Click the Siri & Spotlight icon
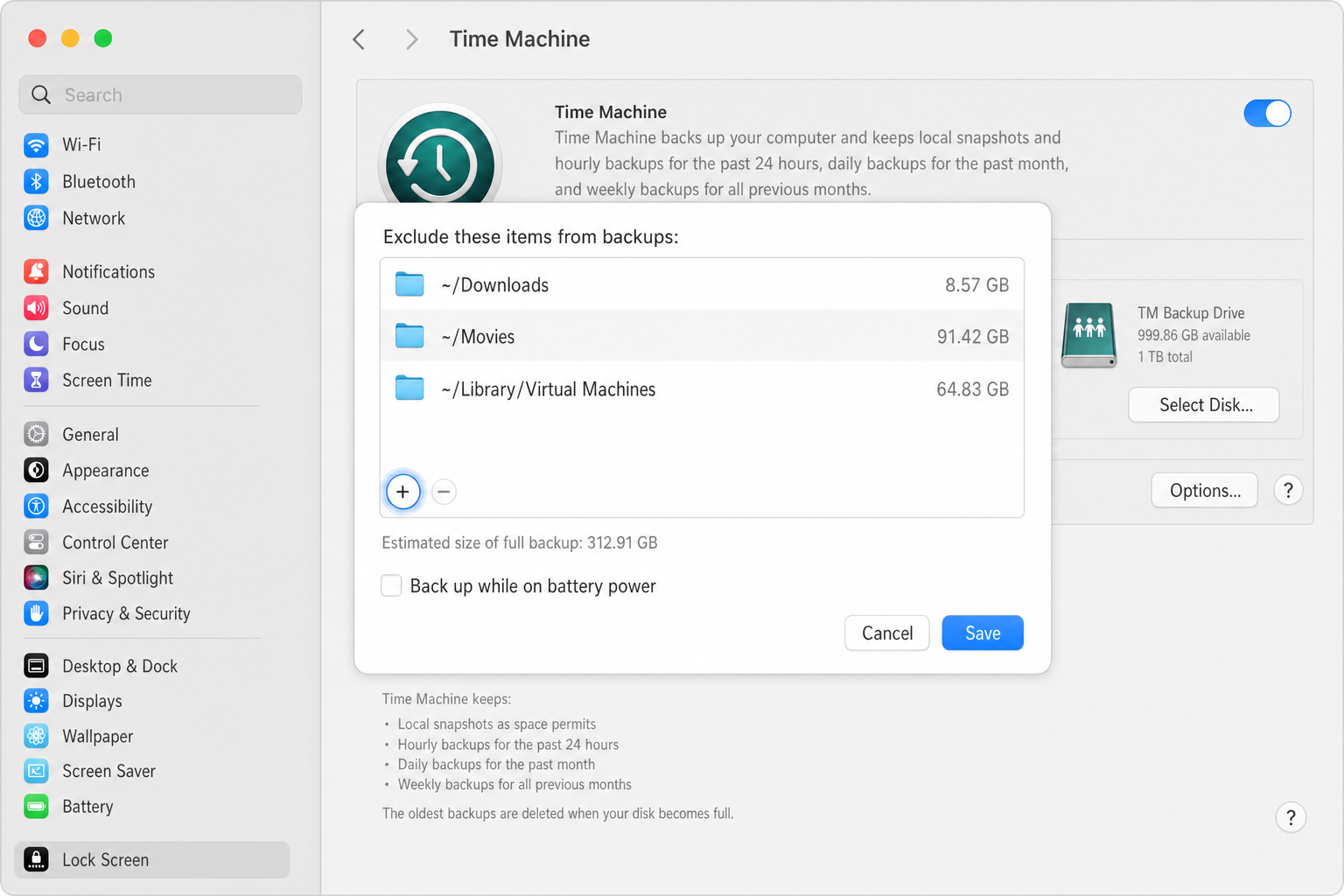 (x=36, y=577)
